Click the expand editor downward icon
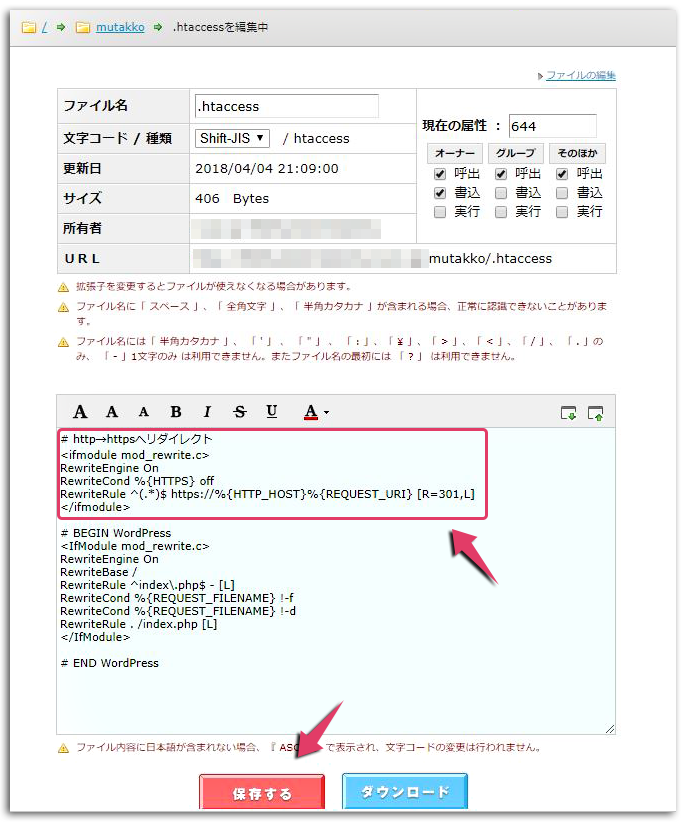 568,412
